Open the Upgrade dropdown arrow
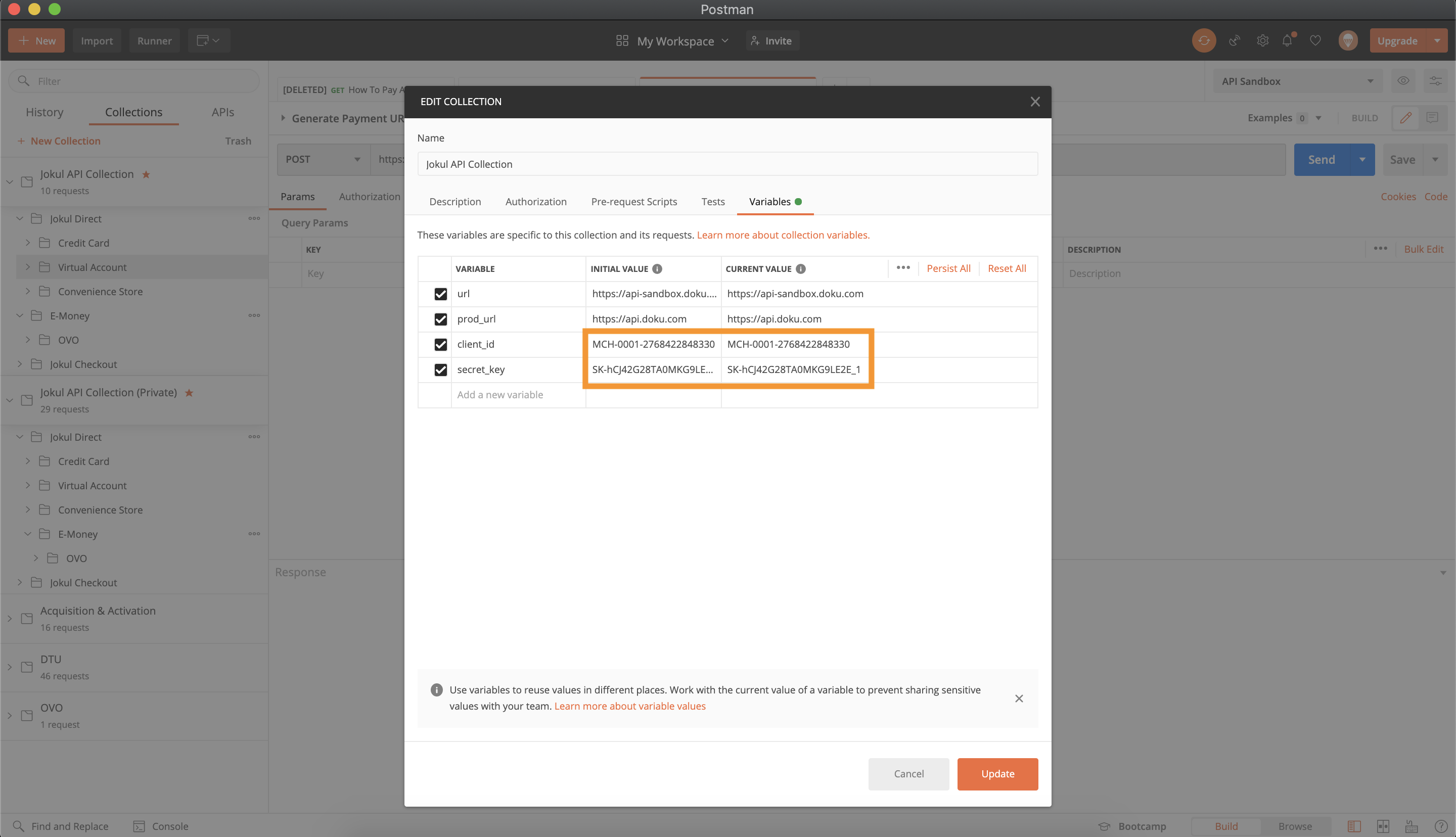The height and width of the screenshot is (837, 1456). [x=1436, y=41]
